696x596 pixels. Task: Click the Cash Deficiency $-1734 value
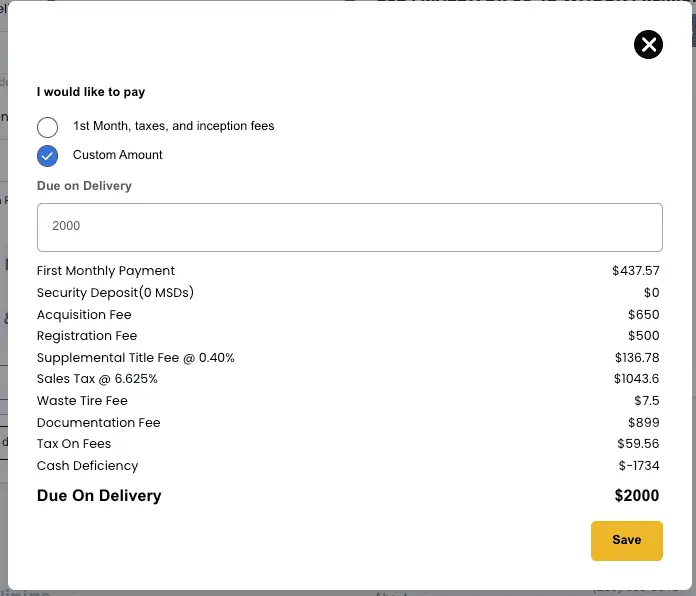[639, 466]
